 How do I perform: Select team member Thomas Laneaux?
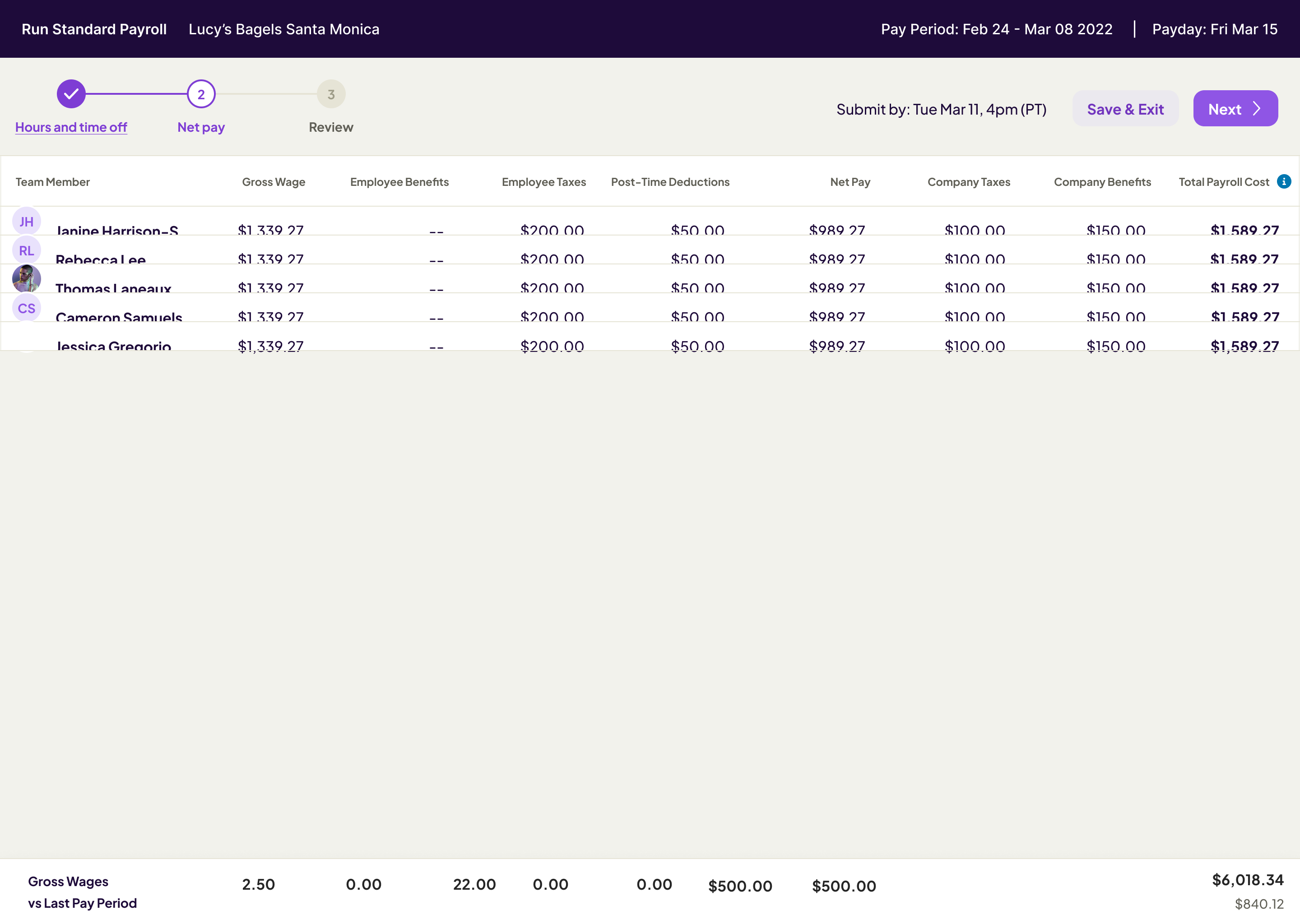113,288
